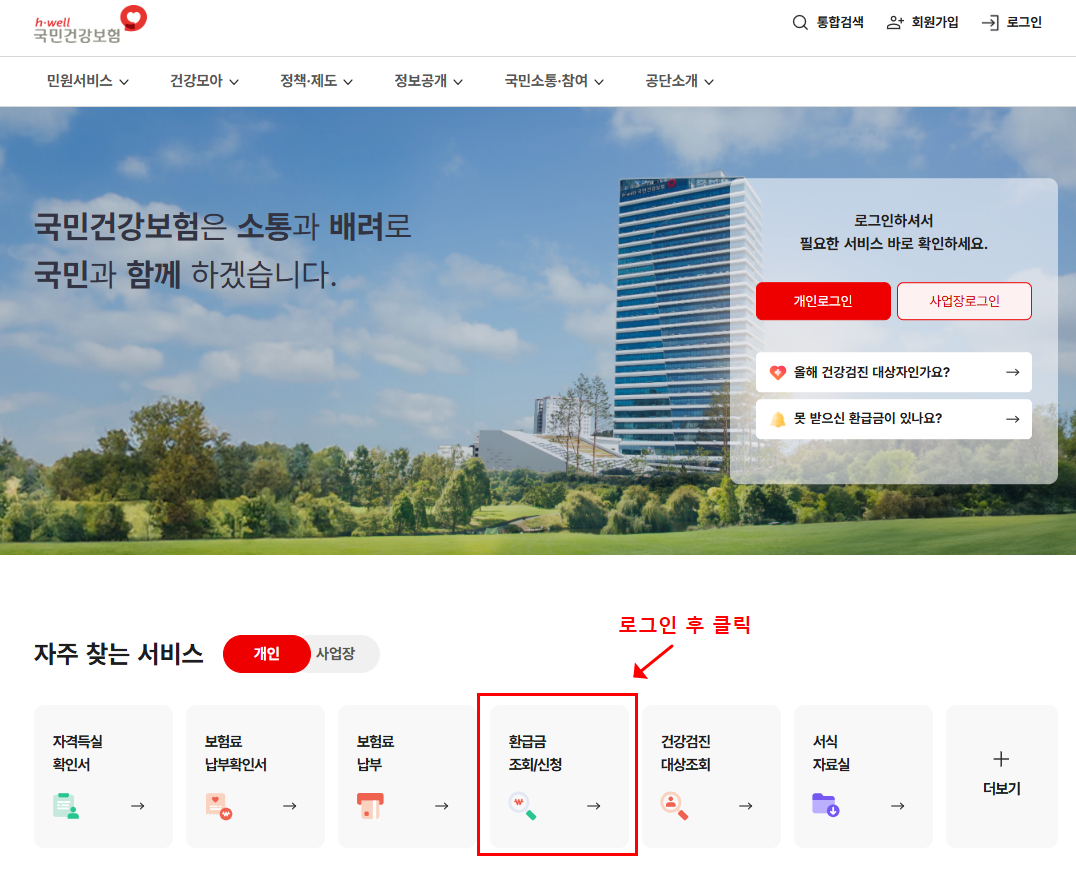Open the 자격득실 확인서 card title
This screenshot has width=1076, height=877.
pyautogui.click(x=78, y=753)
